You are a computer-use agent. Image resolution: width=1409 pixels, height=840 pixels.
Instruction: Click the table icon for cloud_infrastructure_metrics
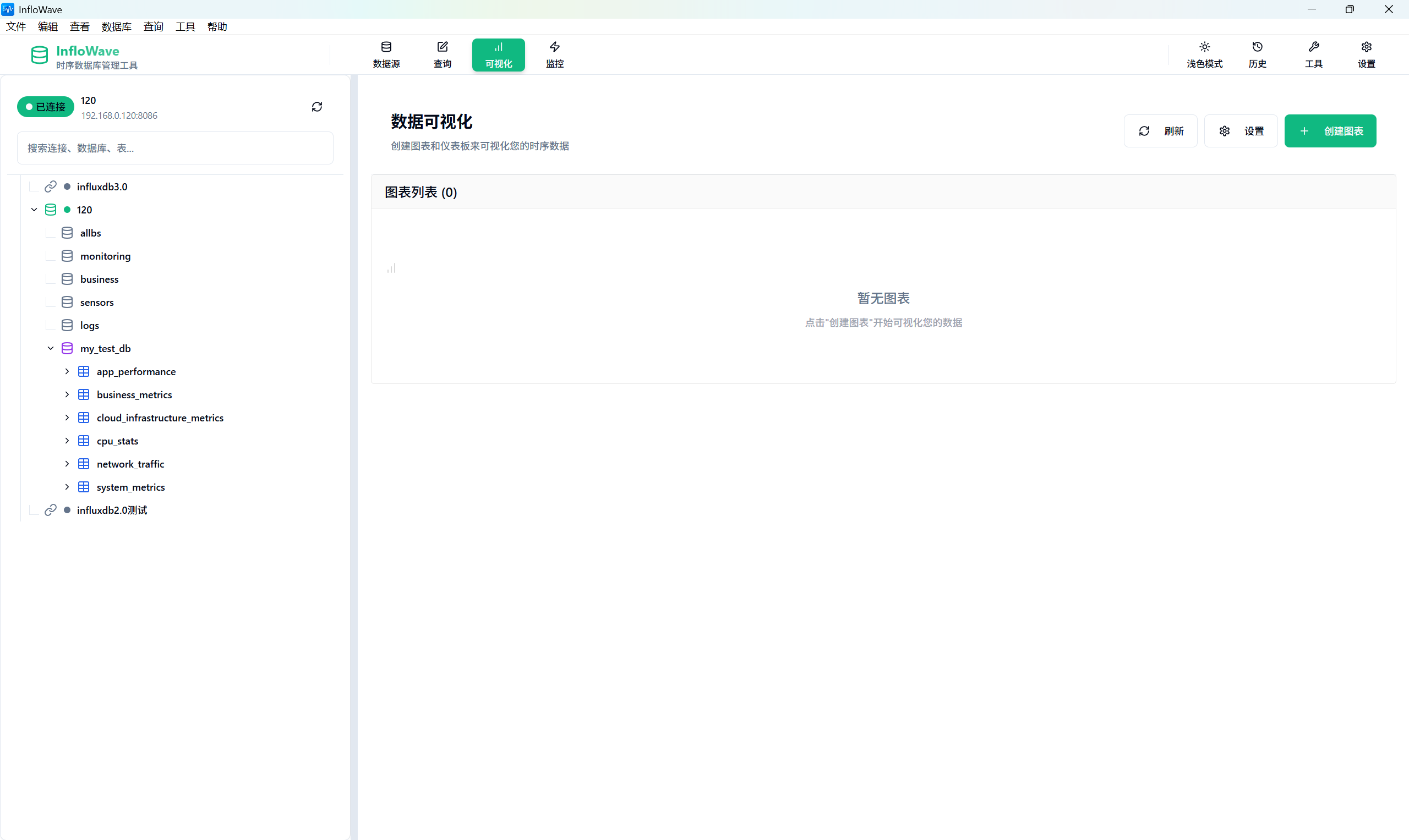pyautogui.click(x=83, y=418)
